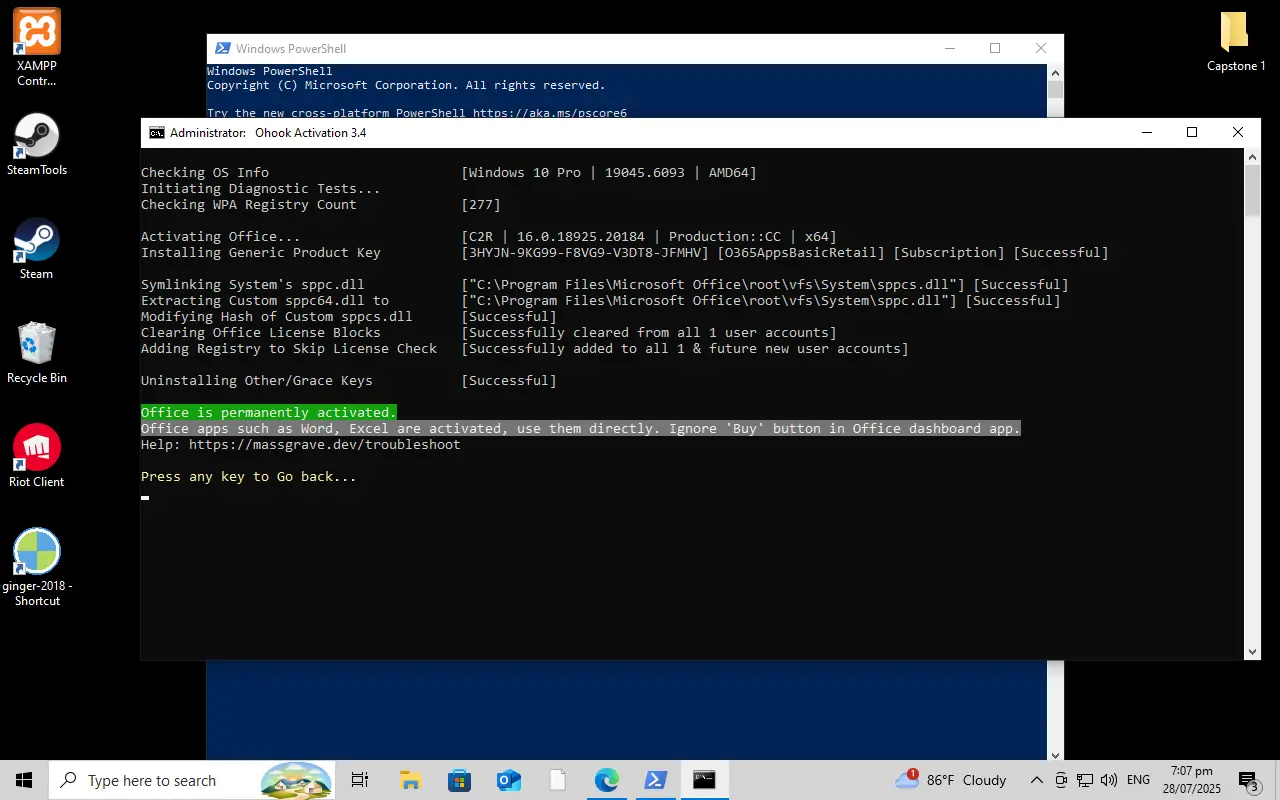Minimize the Windows PowerShell window
This screenshot has height=800, width=1280.
click(949, 48)
